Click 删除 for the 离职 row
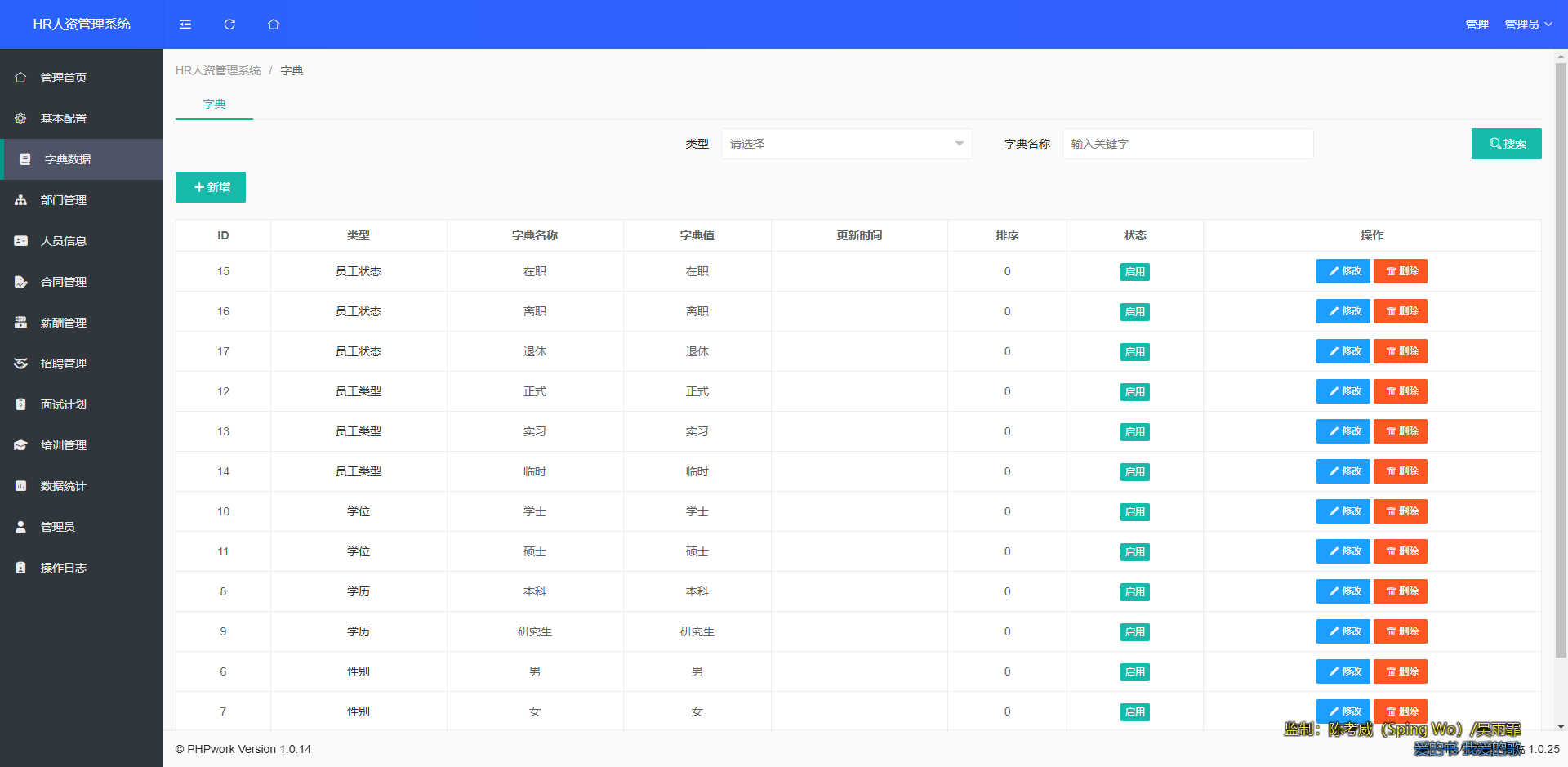 (x=1400, y=311)
